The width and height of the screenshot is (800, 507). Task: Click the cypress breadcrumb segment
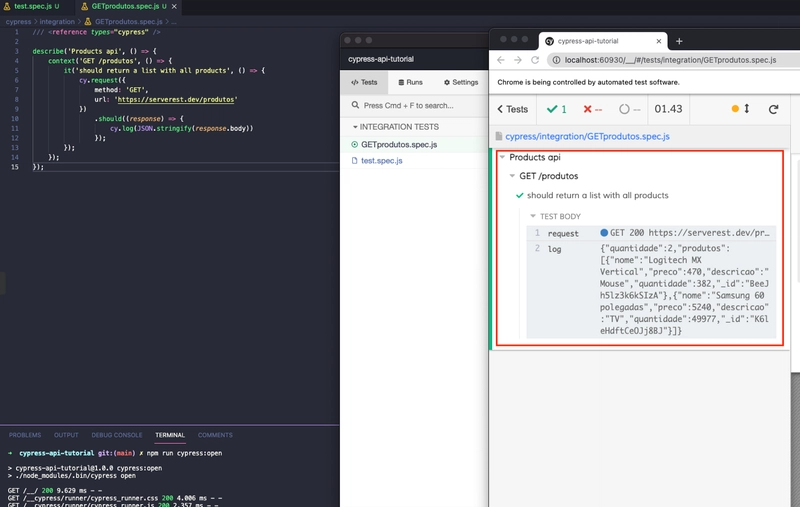(x=18, y=21)
